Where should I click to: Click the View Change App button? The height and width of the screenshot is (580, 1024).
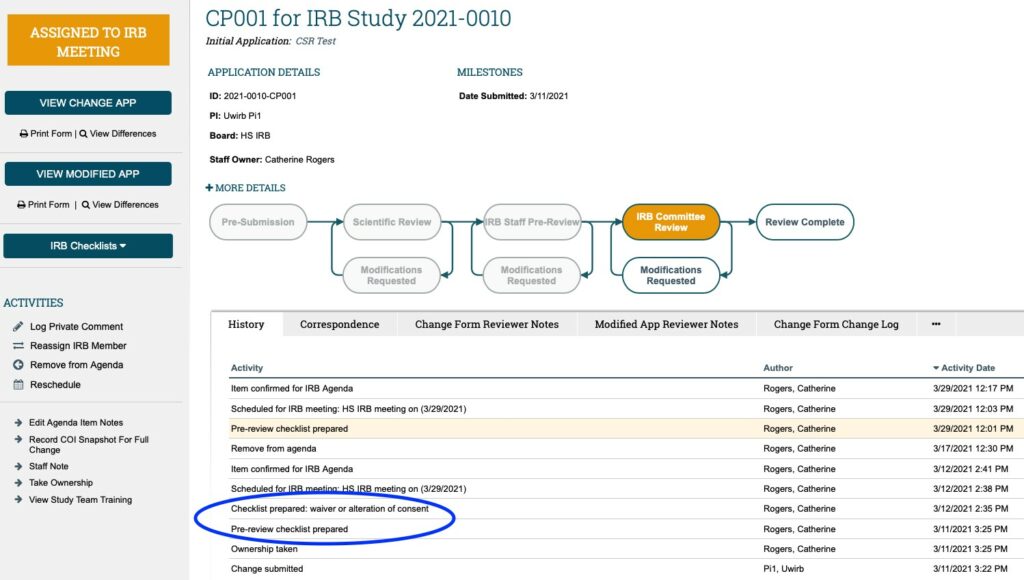88,103
